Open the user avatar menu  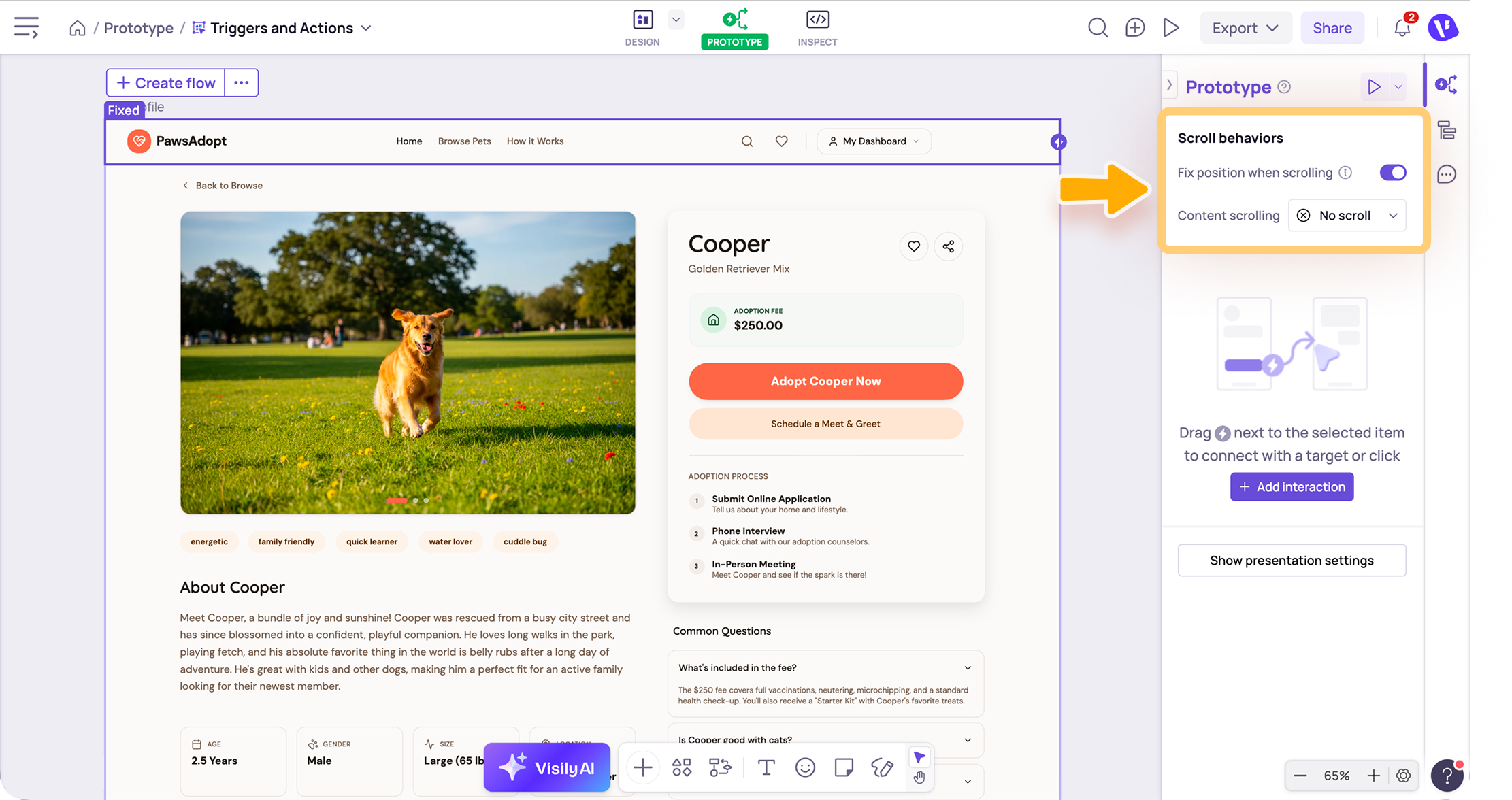tap(1443, 28)
